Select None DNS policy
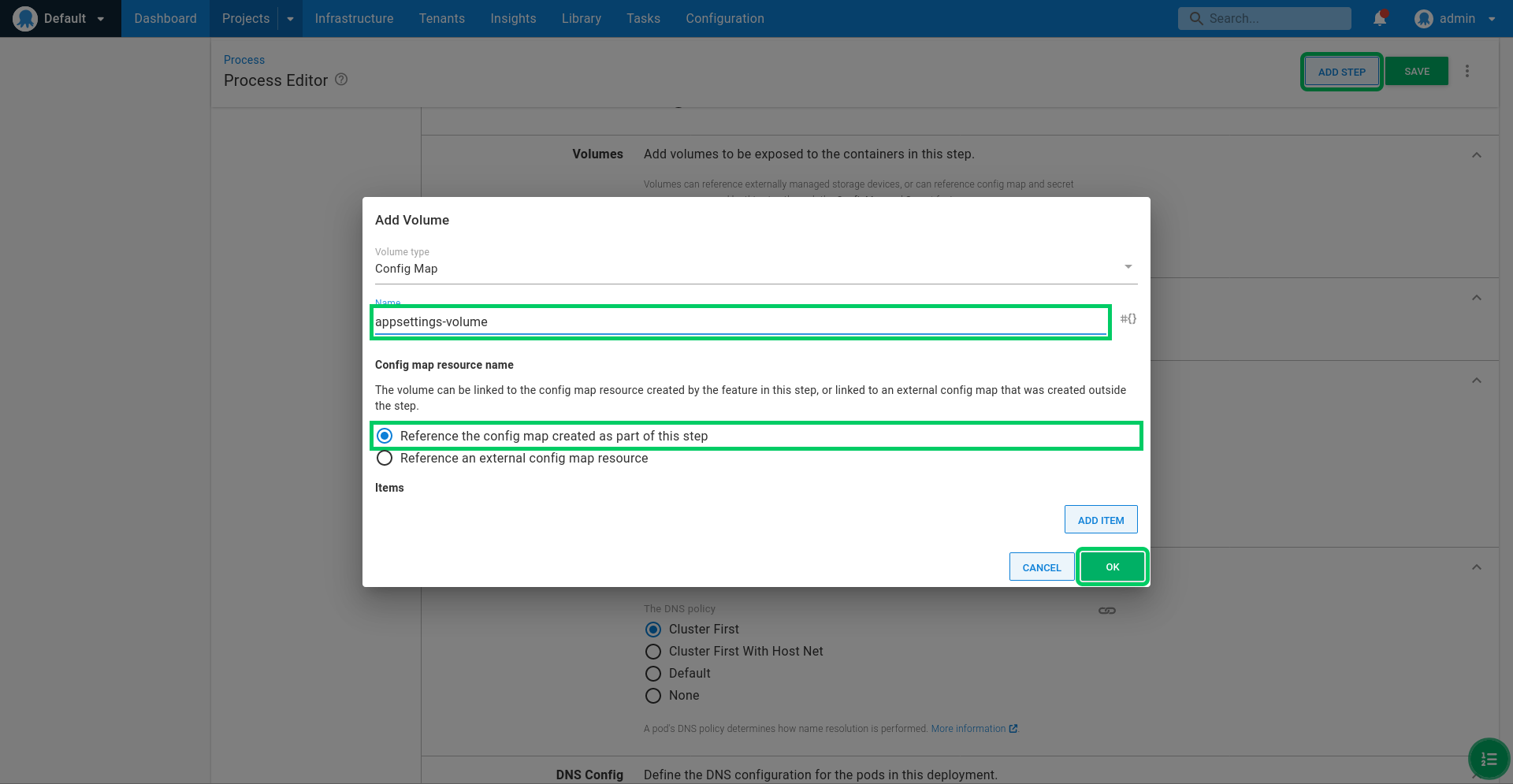 (672, 695)
